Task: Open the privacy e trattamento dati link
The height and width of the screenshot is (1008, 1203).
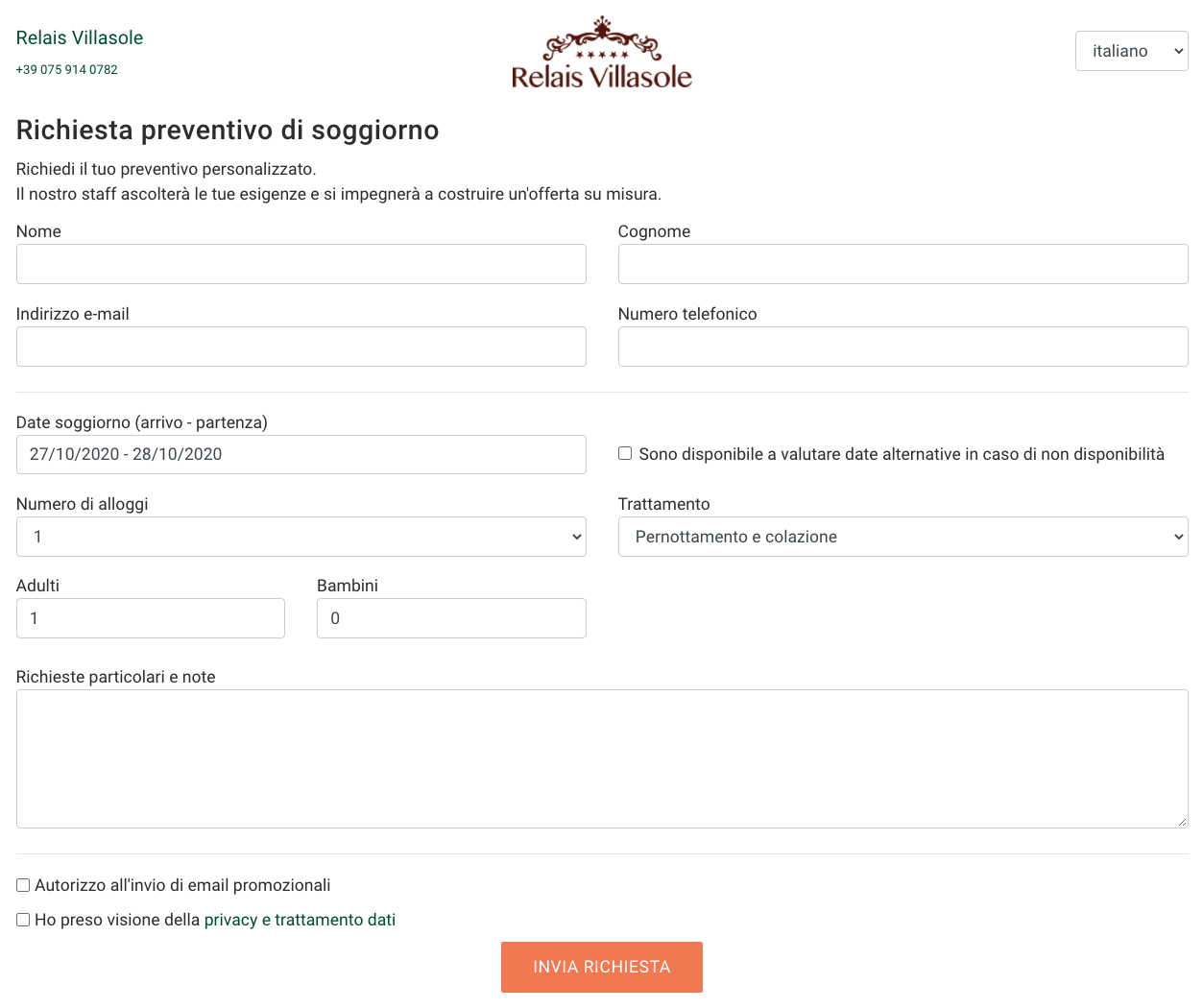Action: coord(300,920)
